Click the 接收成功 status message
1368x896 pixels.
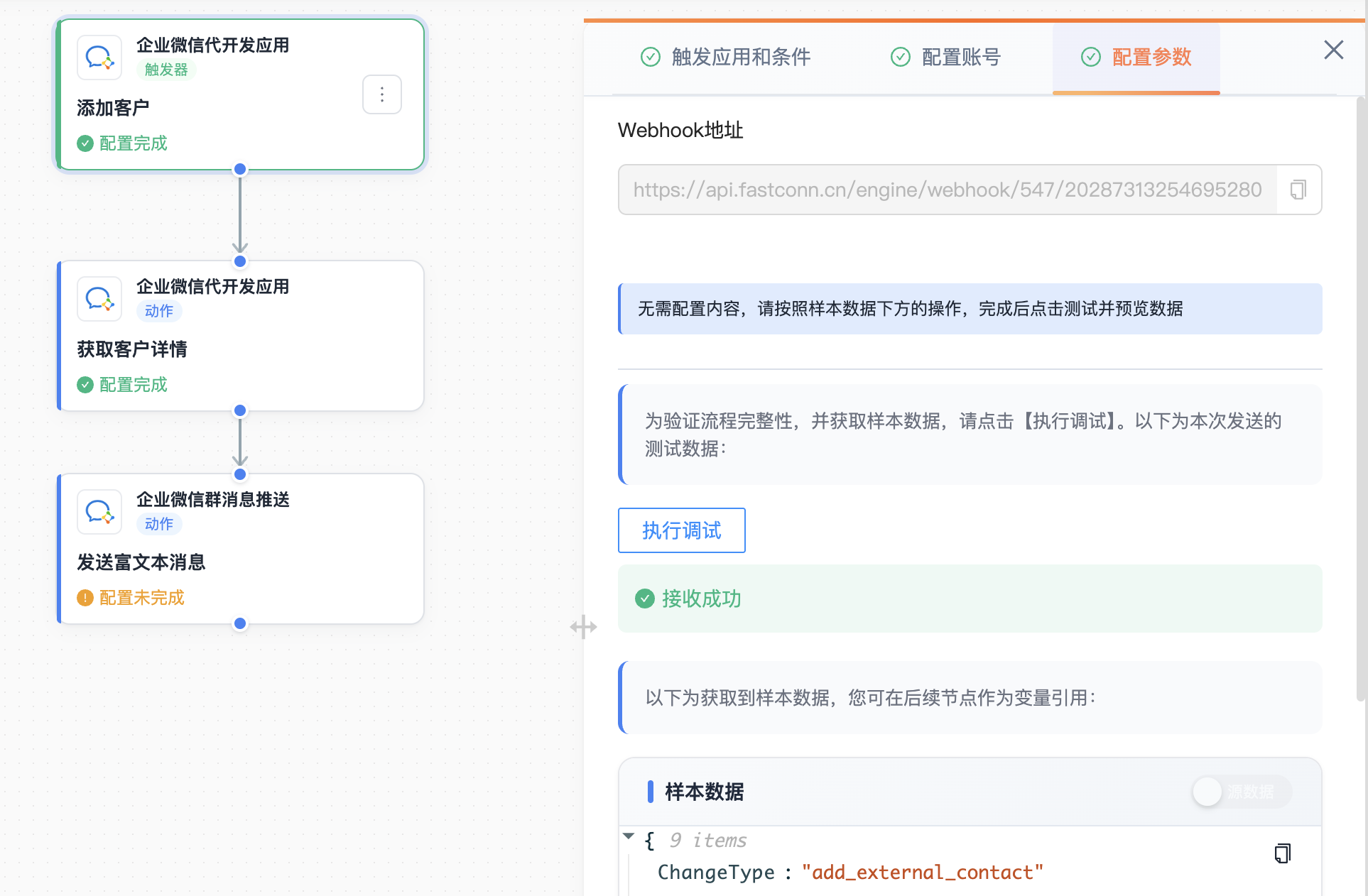point(970,599)
